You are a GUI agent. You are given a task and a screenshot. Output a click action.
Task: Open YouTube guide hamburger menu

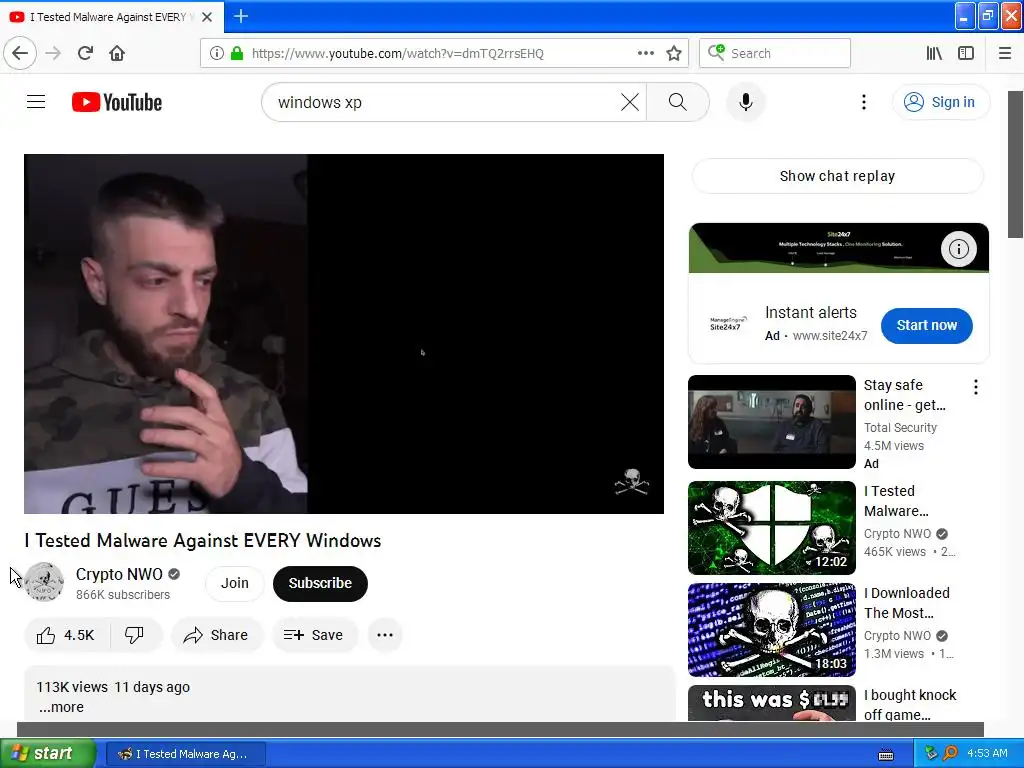click(x=36, y=102)
